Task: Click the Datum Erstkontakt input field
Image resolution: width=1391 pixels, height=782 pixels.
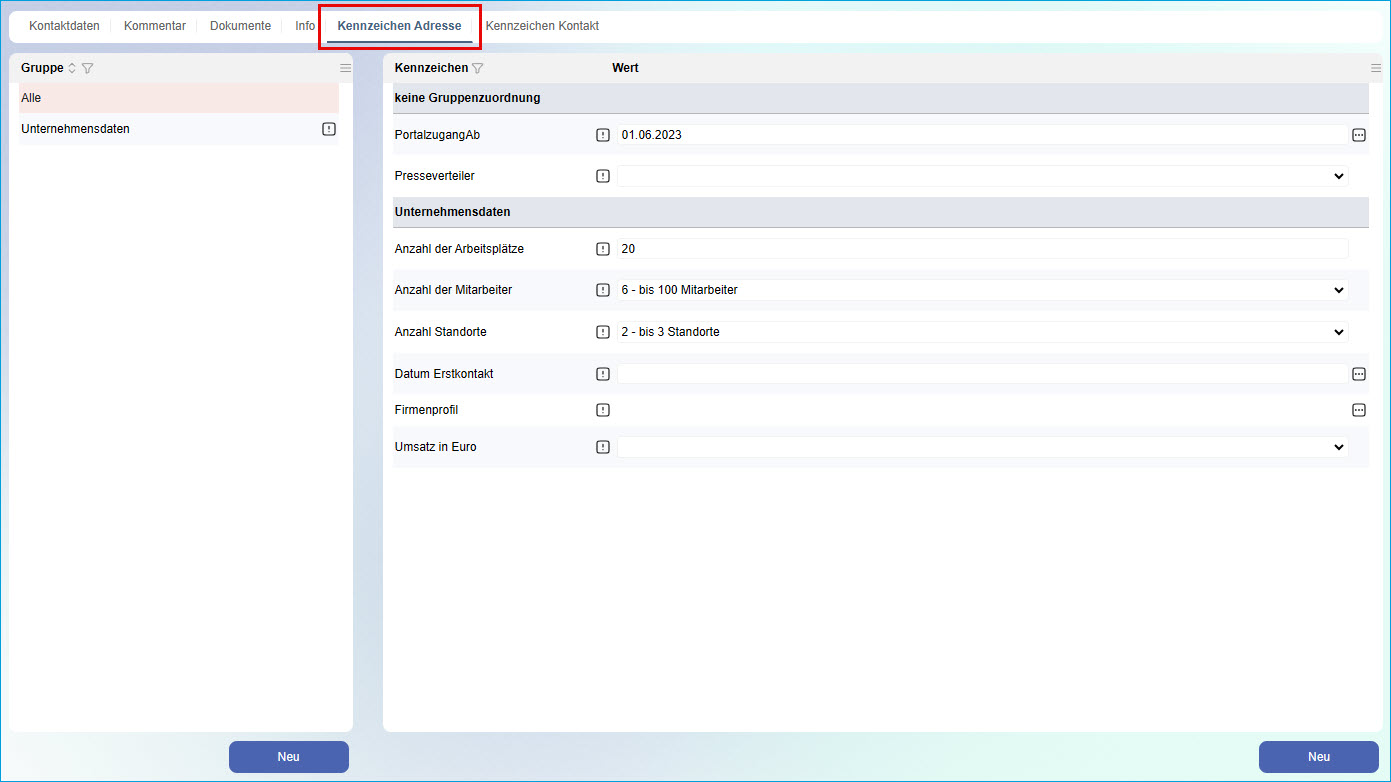Action: coord(983,374)
